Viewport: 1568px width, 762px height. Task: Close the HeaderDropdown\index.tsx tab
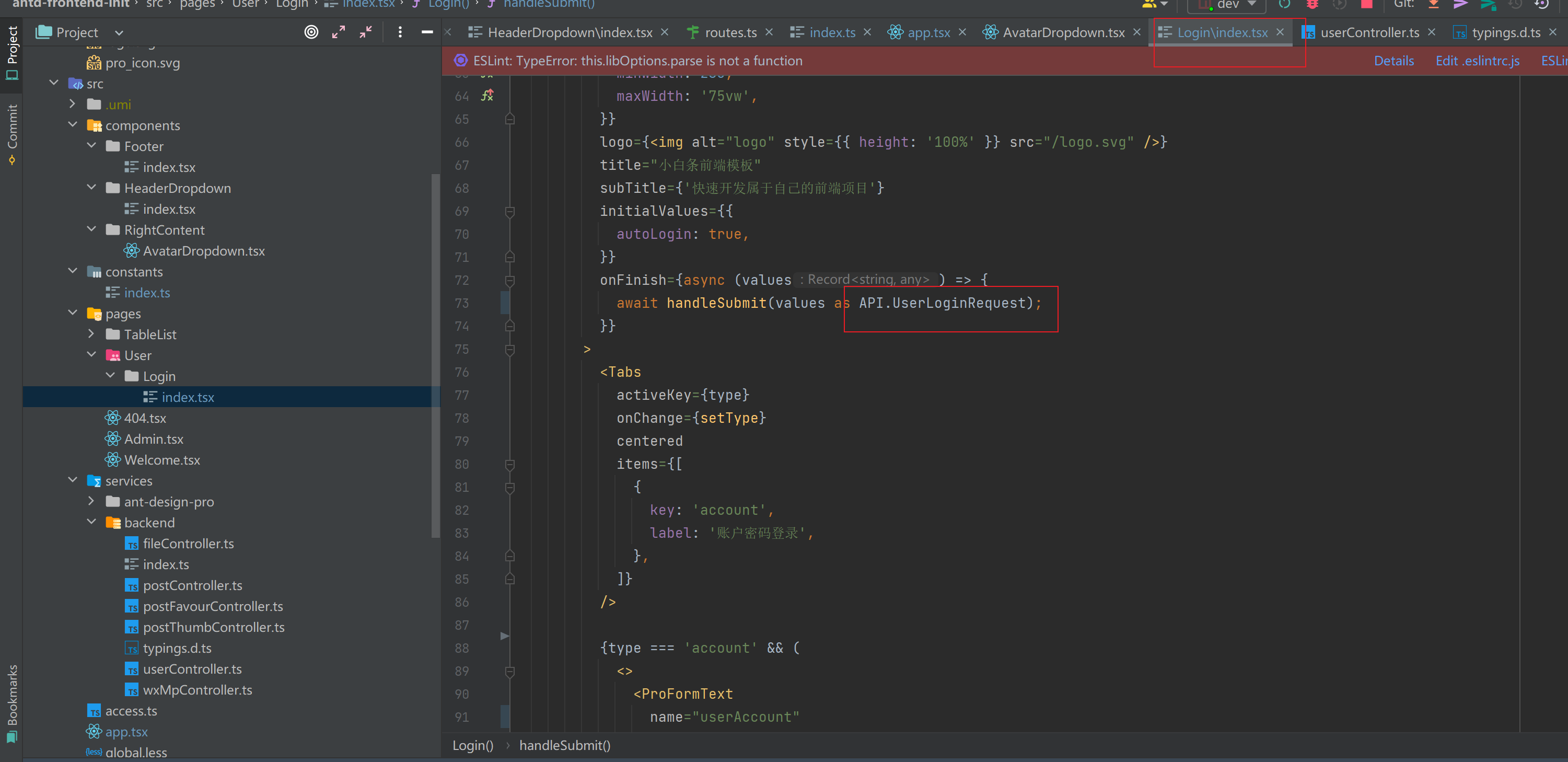tap(665, 32)
